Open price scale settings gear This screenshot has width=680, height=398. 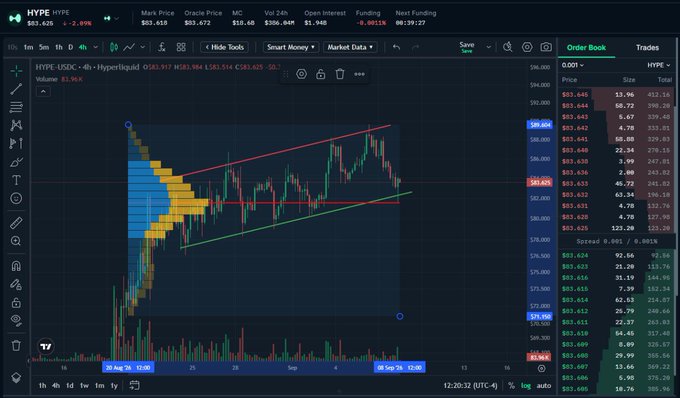click(541, 369)
